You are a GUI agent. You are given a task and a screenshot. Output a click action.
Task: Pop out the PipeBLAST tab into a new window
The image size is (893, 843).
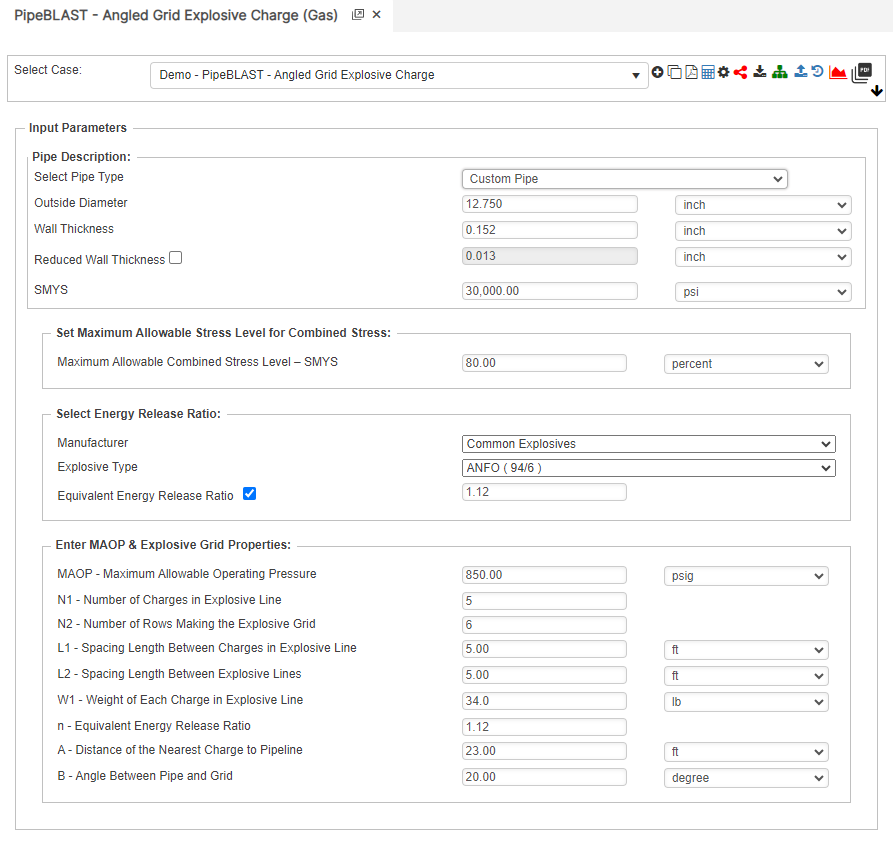[x=358, y=15]
